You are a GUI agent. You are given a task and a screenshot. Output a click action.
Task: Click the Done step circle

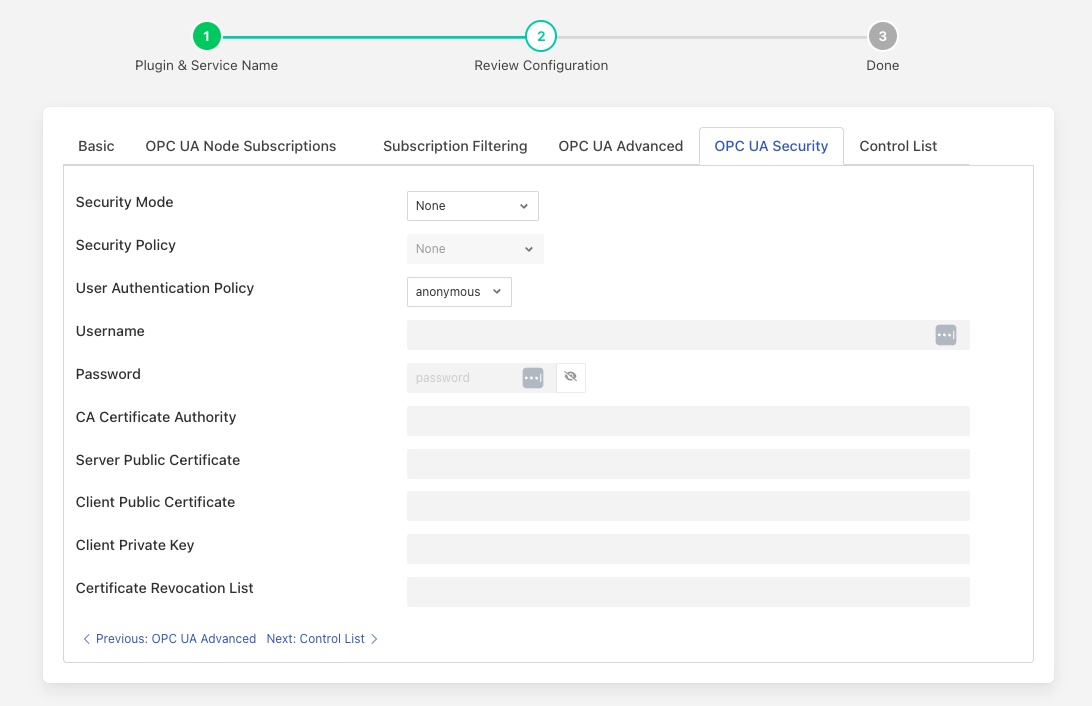pyautogui.click(x=882, y=35)
